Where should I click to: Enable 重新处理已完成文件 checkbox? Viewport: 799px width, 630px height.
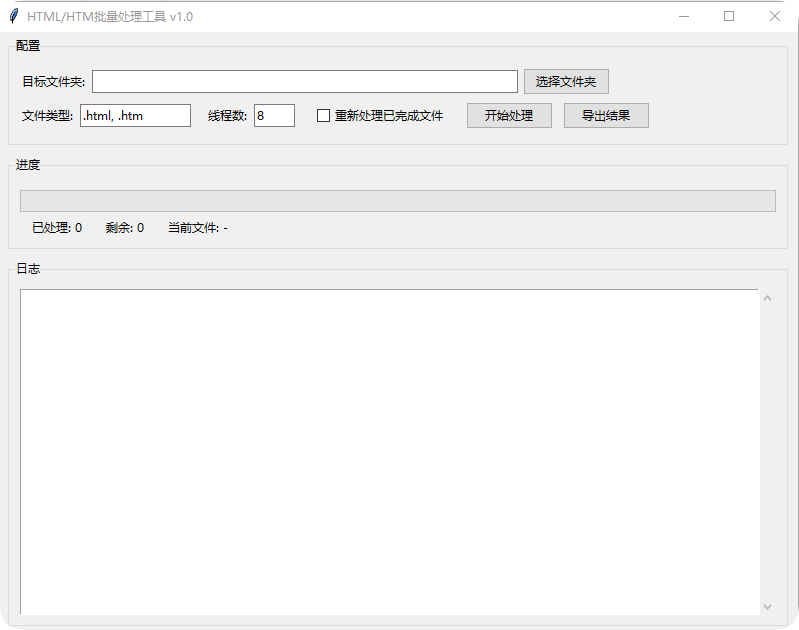(323, 116)
